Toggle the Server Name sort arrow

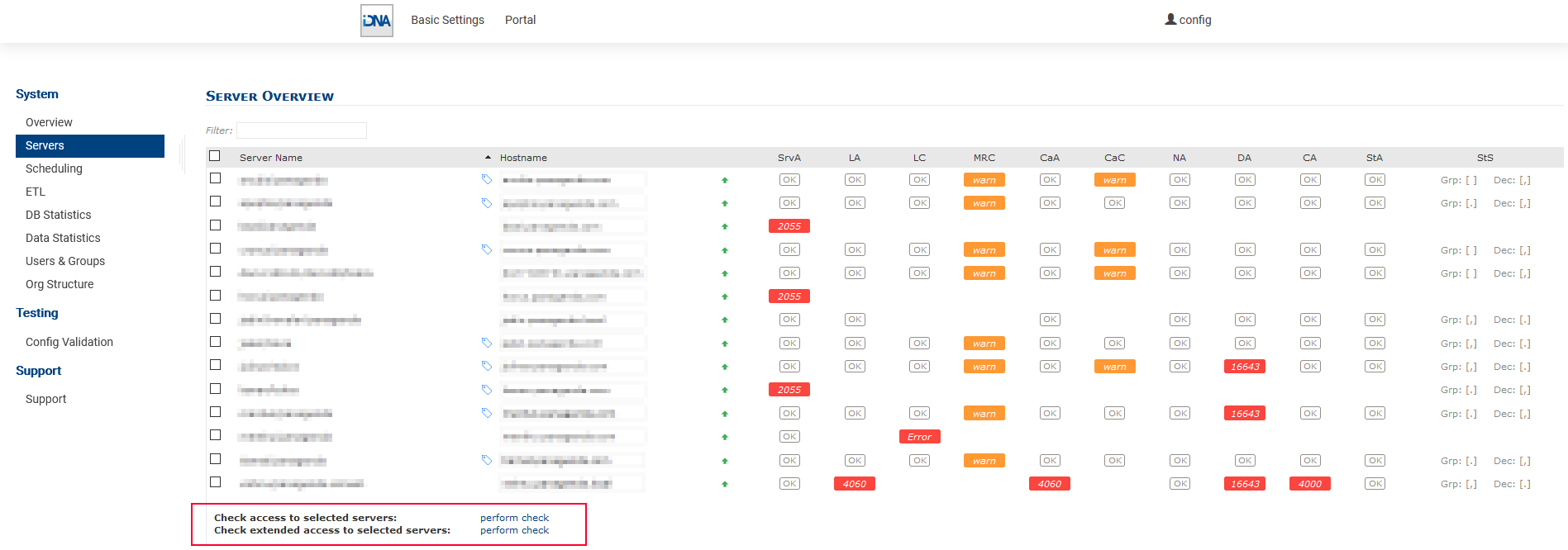[x=488, y=158]
